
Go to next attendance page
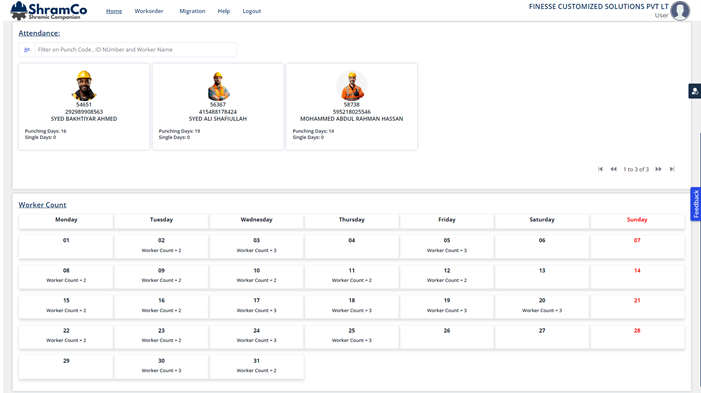(659, 169)
